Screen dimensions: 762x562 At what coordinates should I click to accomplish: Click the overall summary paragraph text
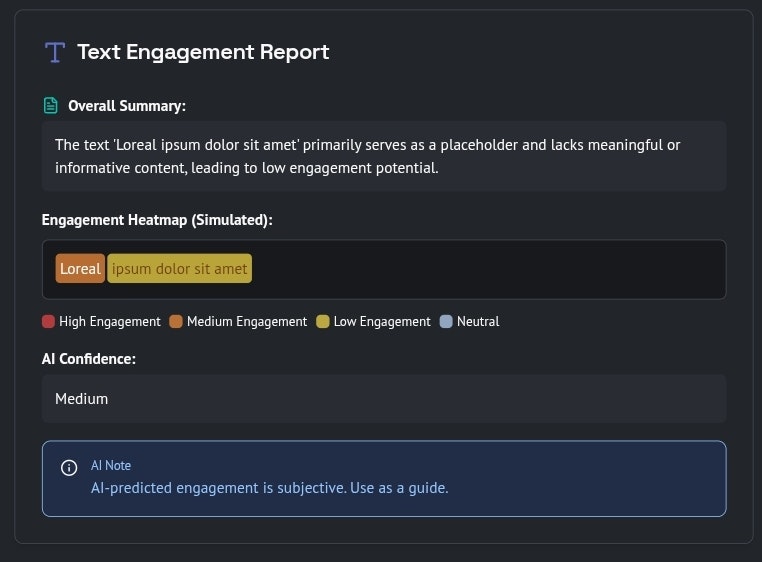[x=367, y=156]
